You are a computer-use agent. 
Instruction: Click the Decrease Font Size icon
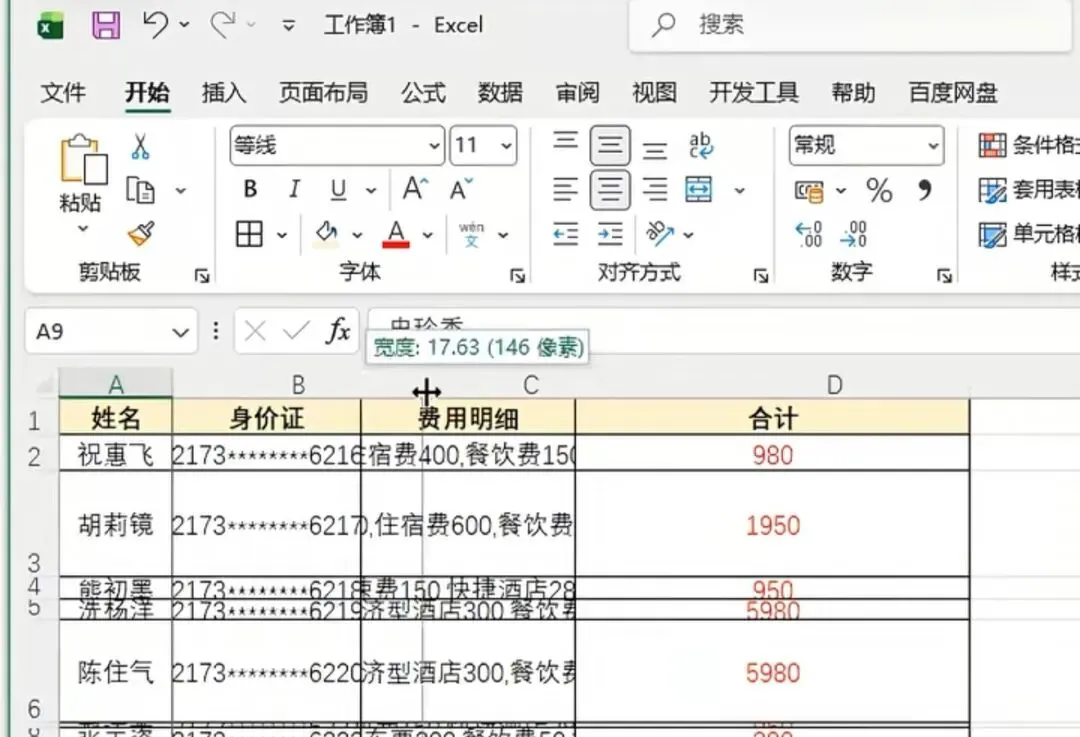(461, 189)
